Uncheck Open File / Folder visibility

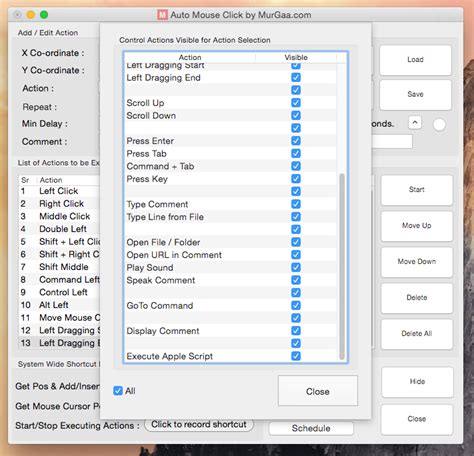(x=296, y=242)
